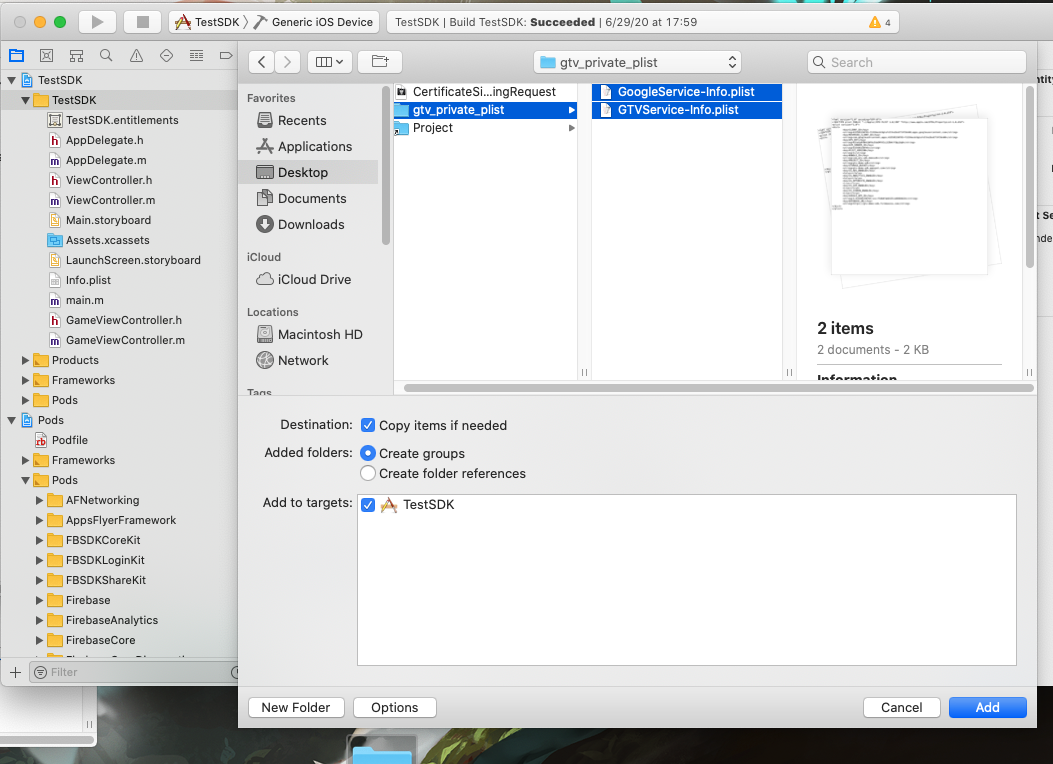Select the Project folder in file browser
The width and height of the screenshot is (1053, 764).
[x=485, y=128]
